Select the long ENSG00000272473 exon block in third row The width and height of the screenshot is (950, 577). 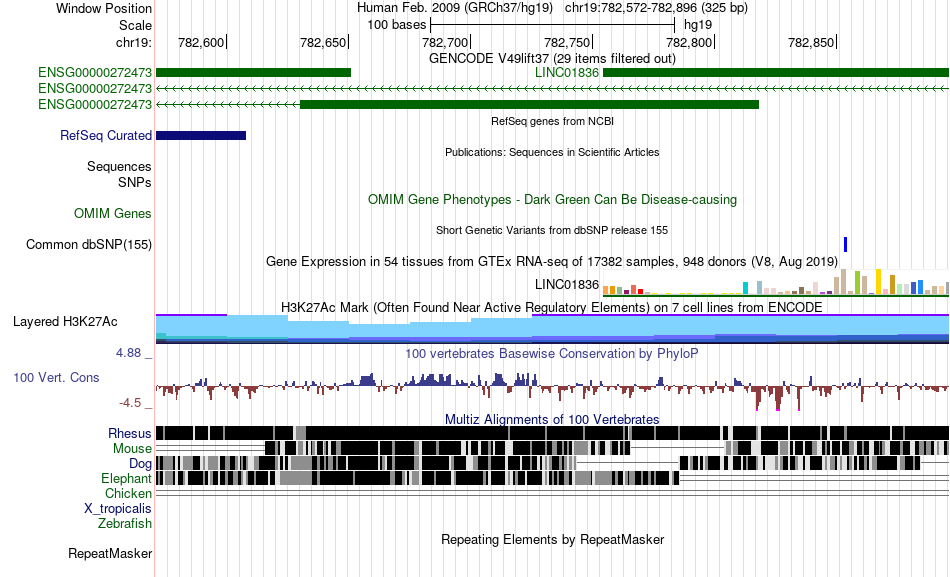click(530, 104)
